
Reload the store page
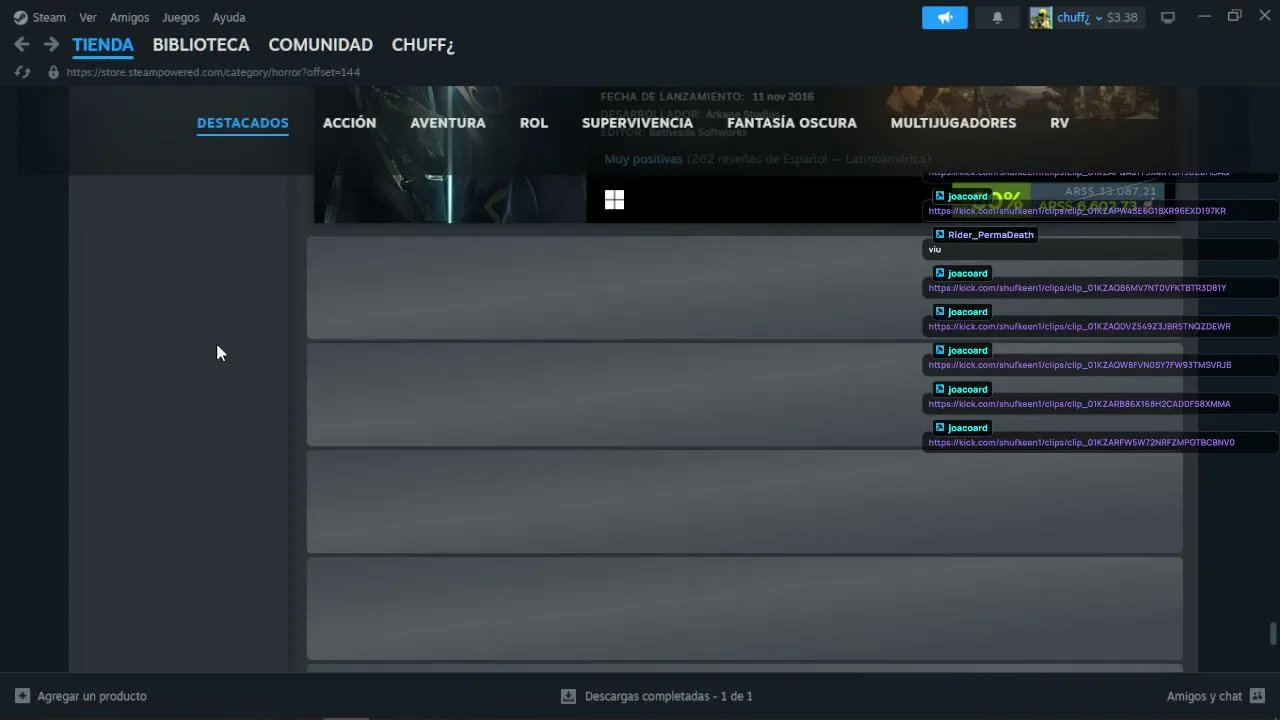22,72
